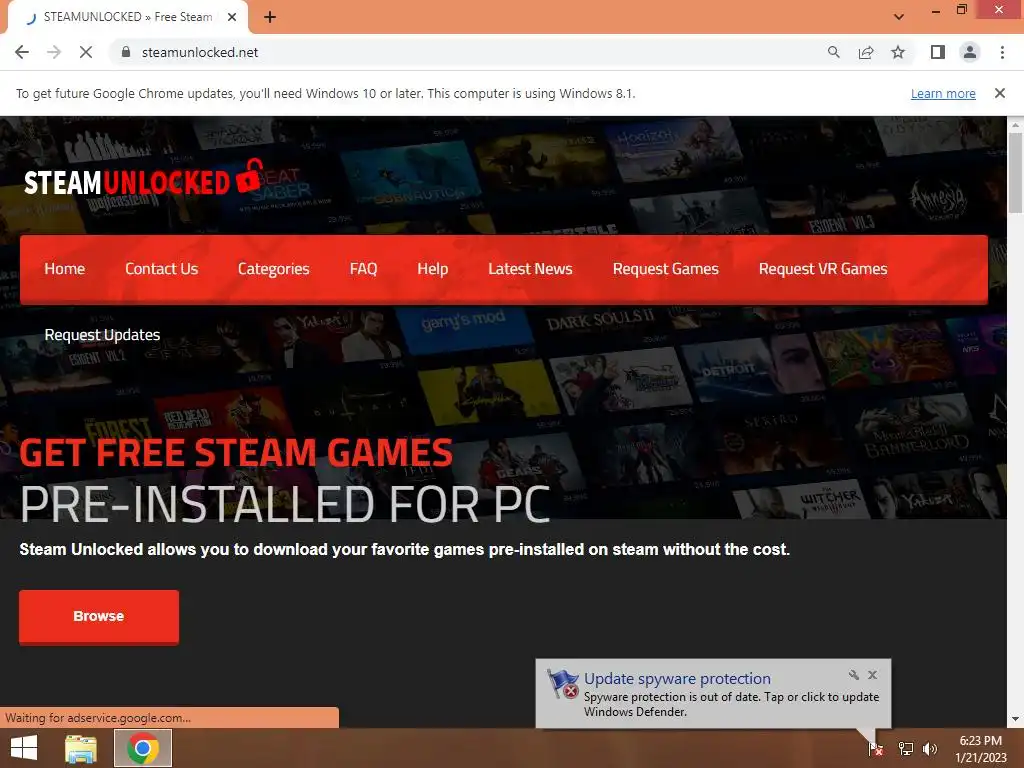Open the Help page
The image size is (1024, 768).
(x=432, y=269)
